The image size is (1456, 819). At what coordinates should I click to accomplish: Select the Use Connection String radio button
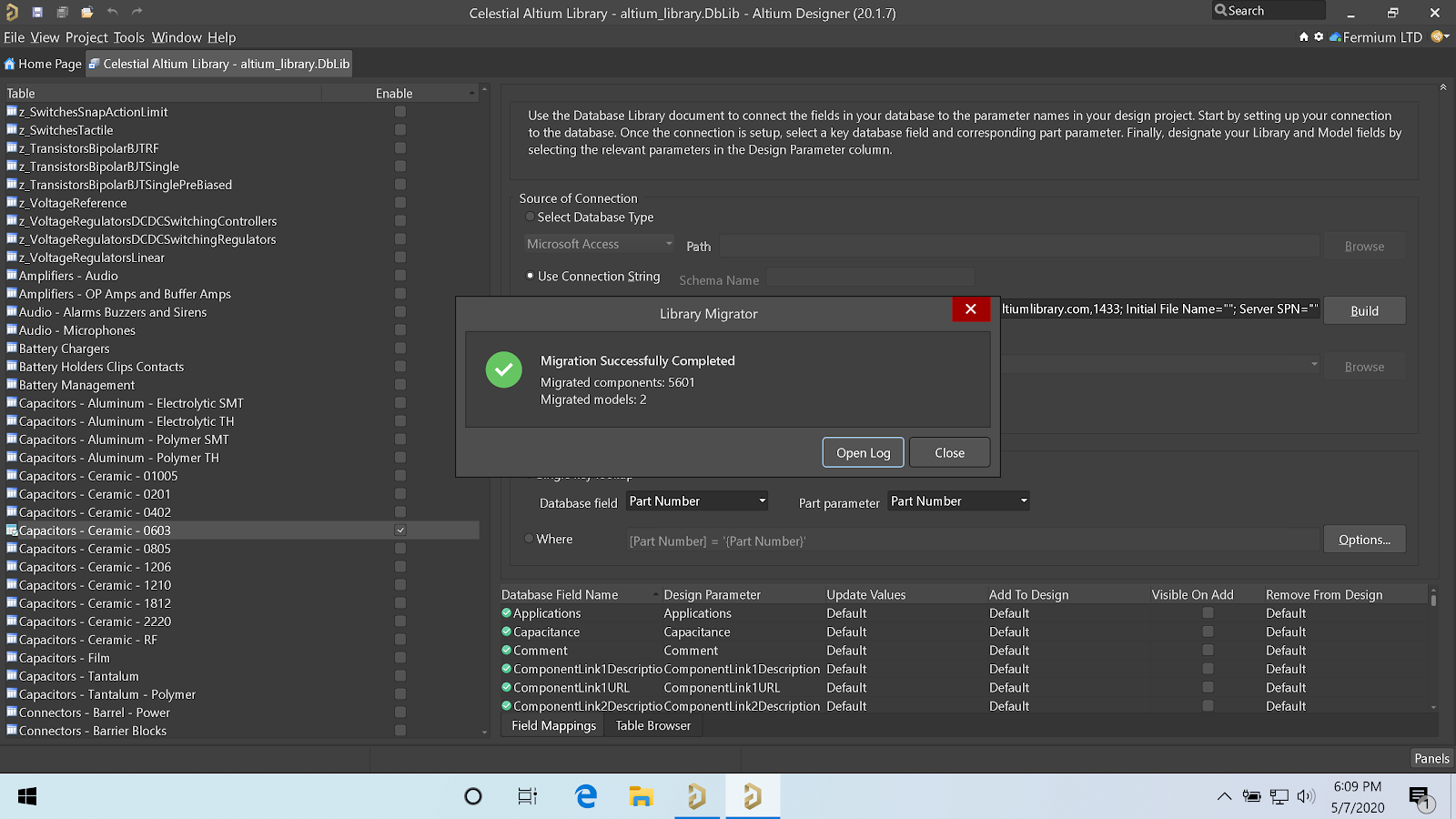531,276
